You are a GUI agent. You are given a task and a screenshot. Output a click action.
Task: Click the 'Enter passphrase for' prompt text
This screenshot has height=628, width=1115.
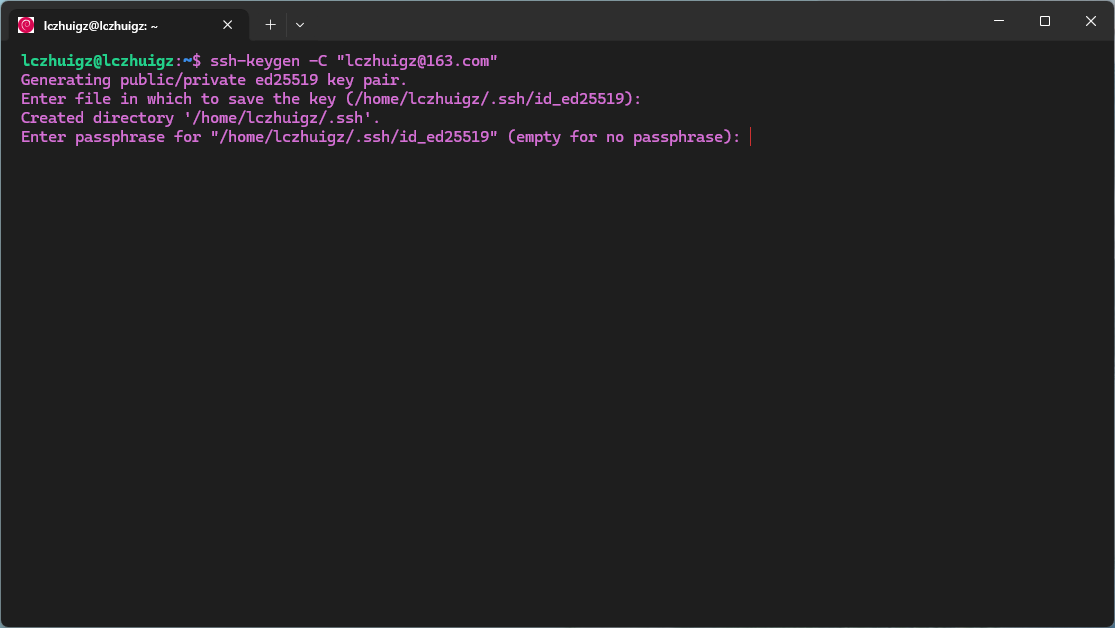coord(111,137)
